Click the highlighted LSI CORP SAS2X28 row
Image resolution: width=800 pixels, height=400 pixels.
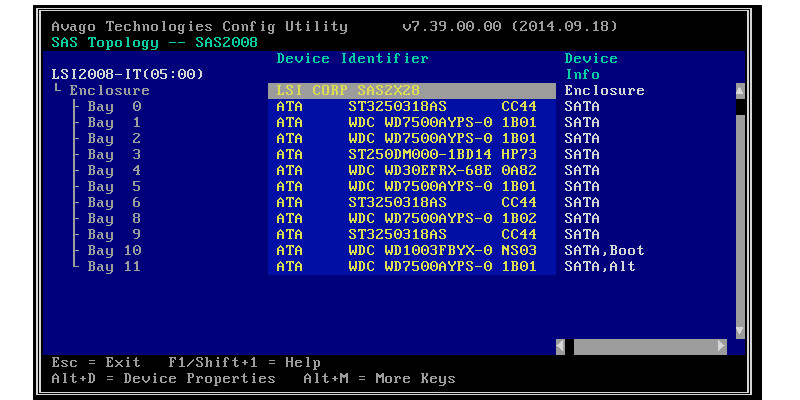[x=412, y=91]
